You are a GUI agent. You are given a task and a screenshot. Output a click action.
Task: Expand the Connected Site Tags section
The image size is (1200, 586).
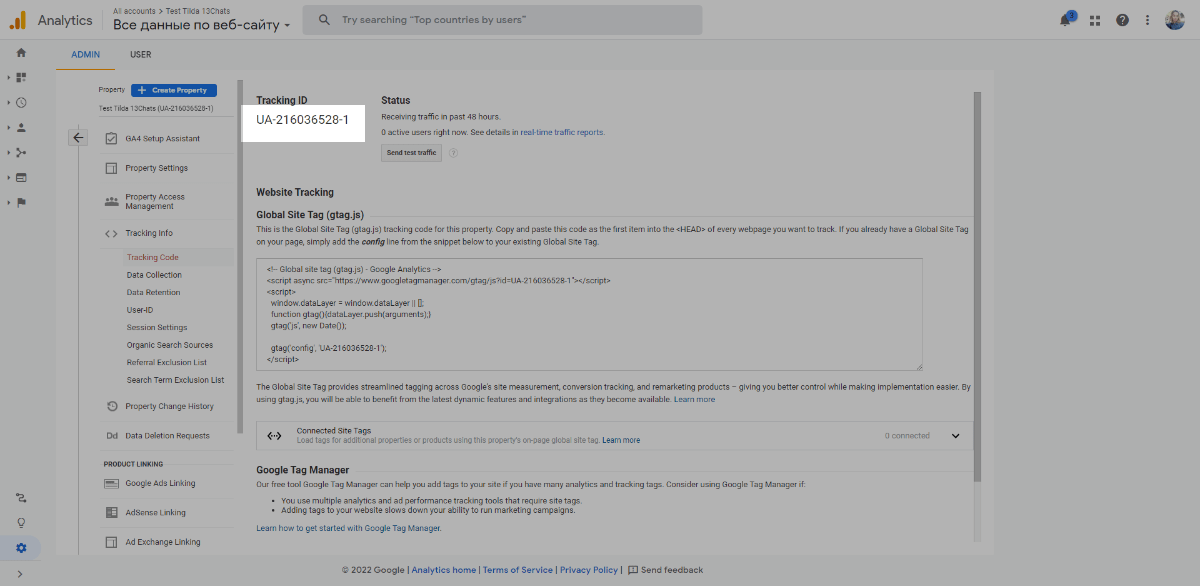[955, 436]
